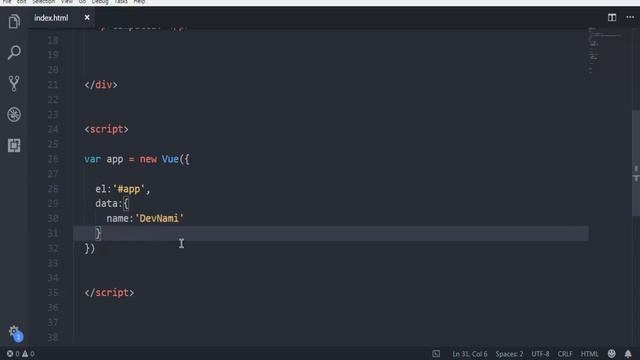Click the closing '})' on line 32
640x360 pixels.
pos(90,248)
